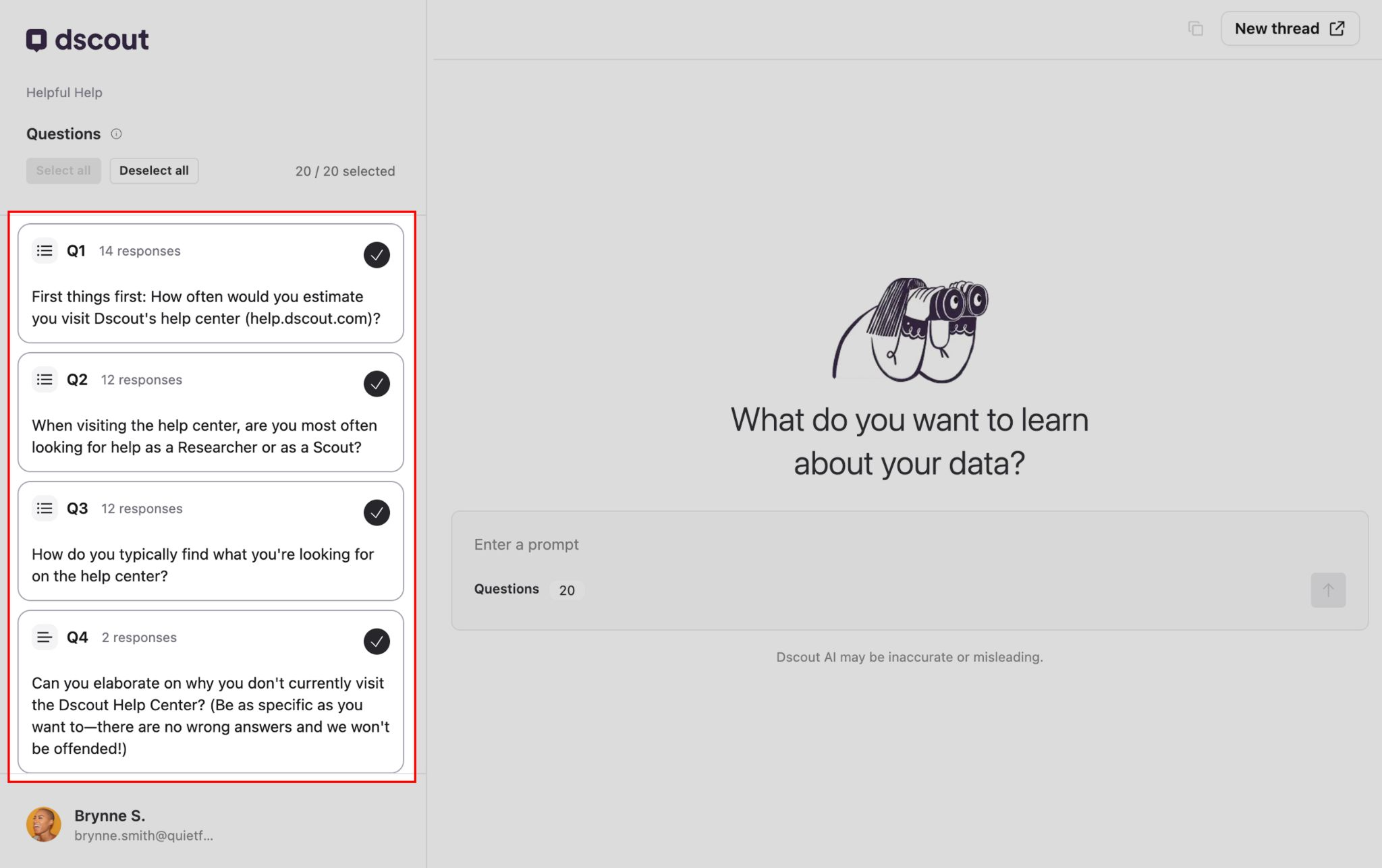Click the Q4 open-ended text icon
The height and width of the screenshot is (868, 1382).
[45, 637]
